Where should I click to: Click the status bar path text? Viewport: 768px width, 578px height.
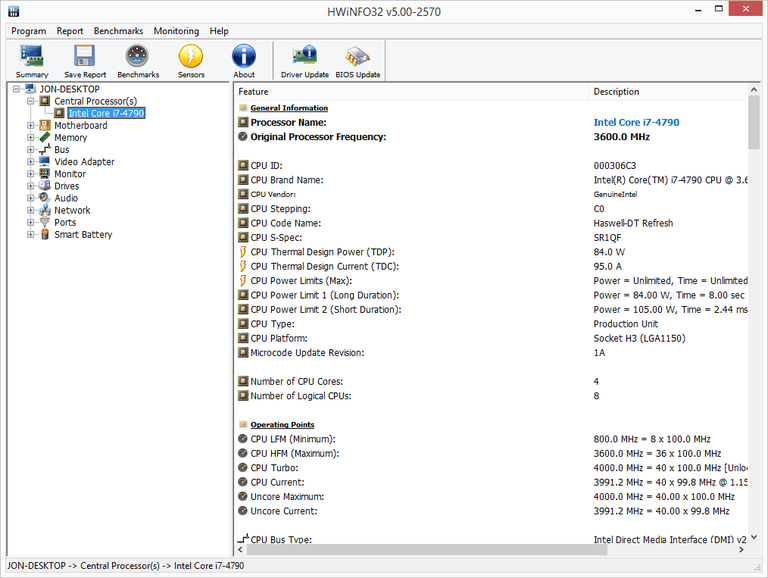click(x=126, y=566)
